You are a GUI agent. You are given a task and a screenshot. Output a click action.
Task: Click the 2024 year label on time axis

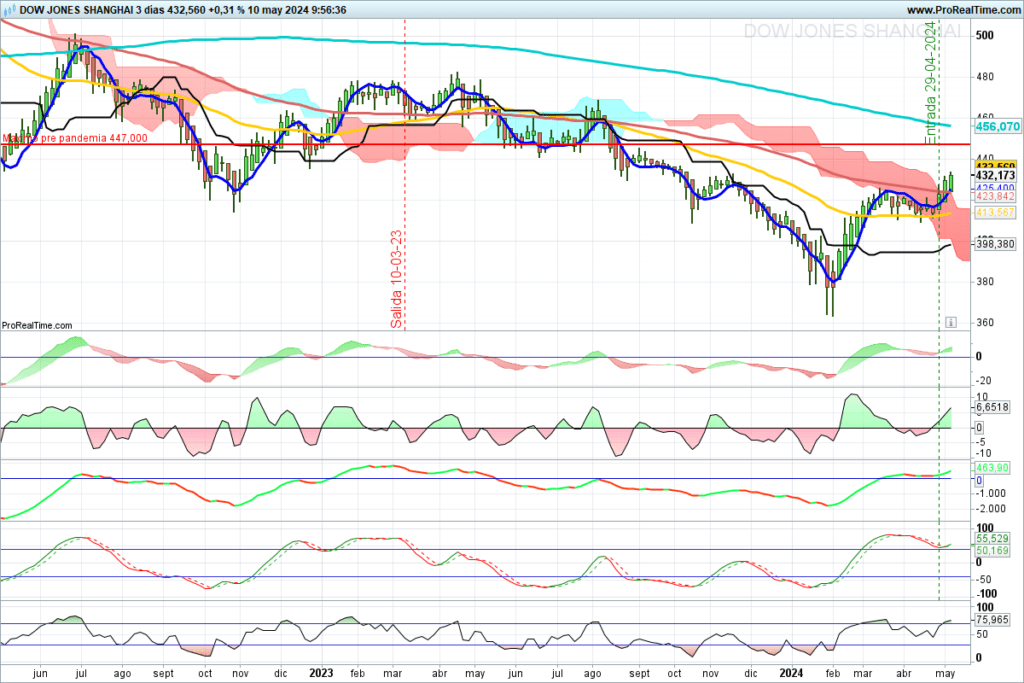[792, 673]
